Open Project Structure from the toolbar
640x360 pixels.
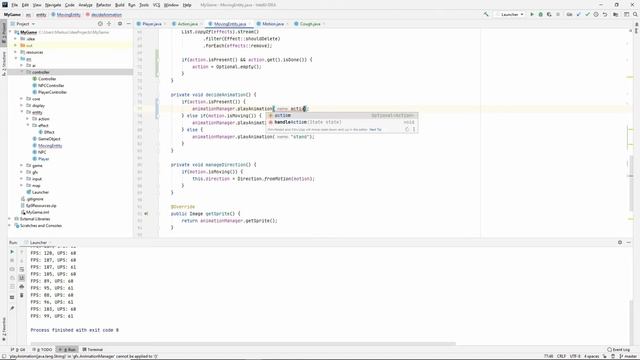pos(616,14)
